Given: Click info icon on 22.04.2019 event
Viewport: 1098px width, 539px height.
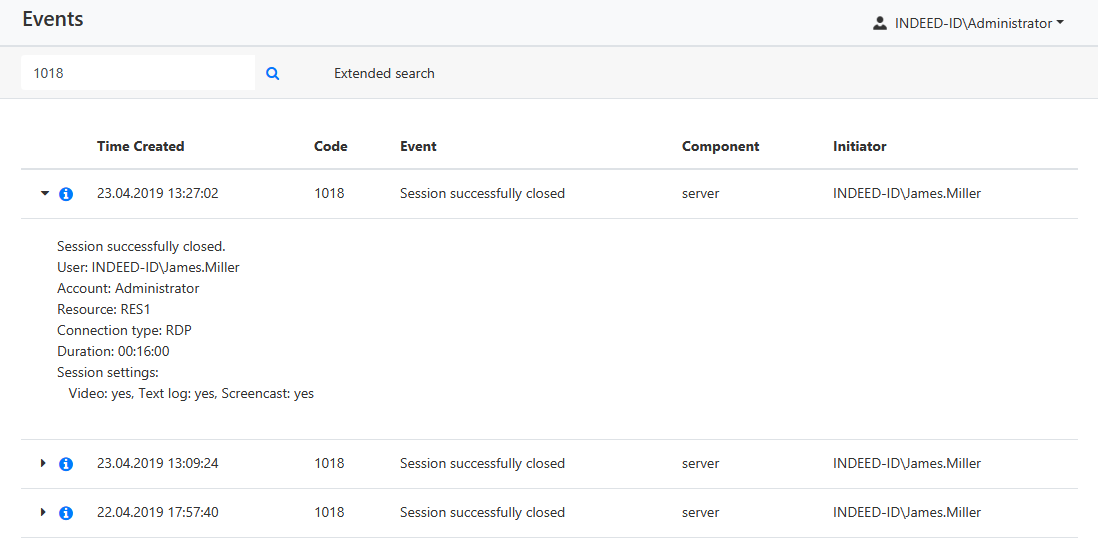Looking at the screenshot, I should [66, 513].
